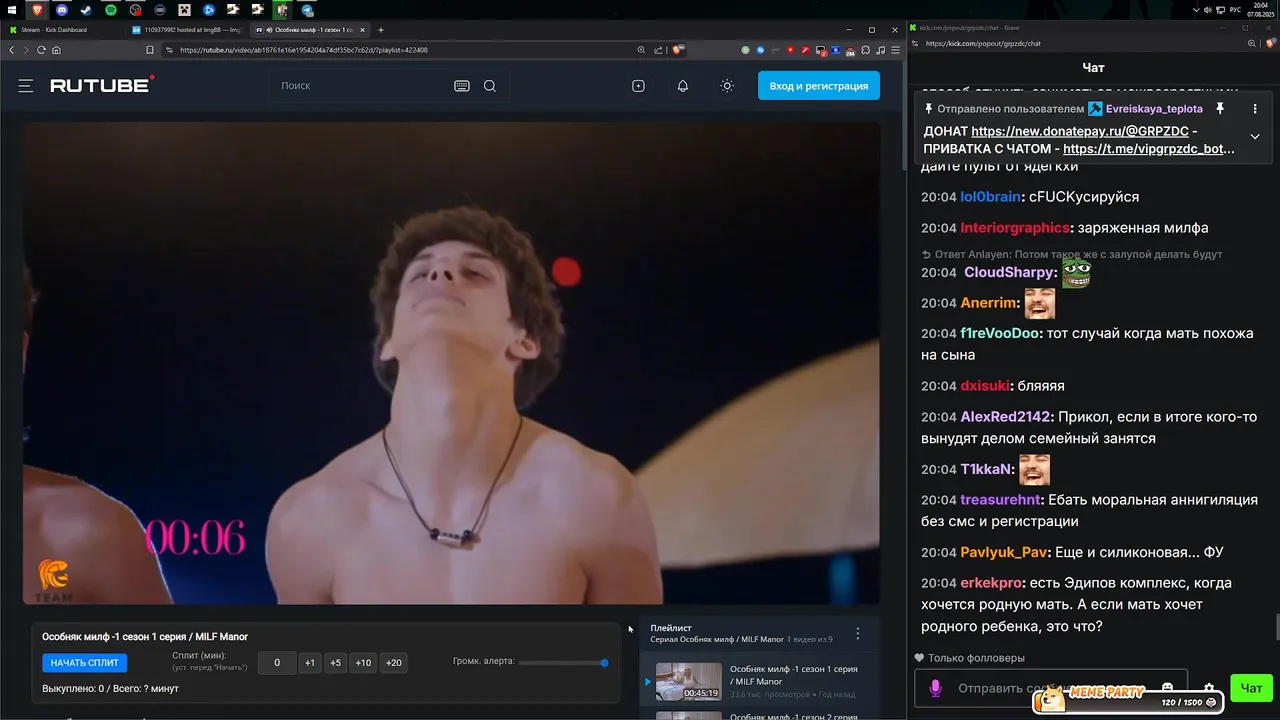Click chat username lol0brain
Viewport: 1280px width, 720px height.
coord(990,197)
